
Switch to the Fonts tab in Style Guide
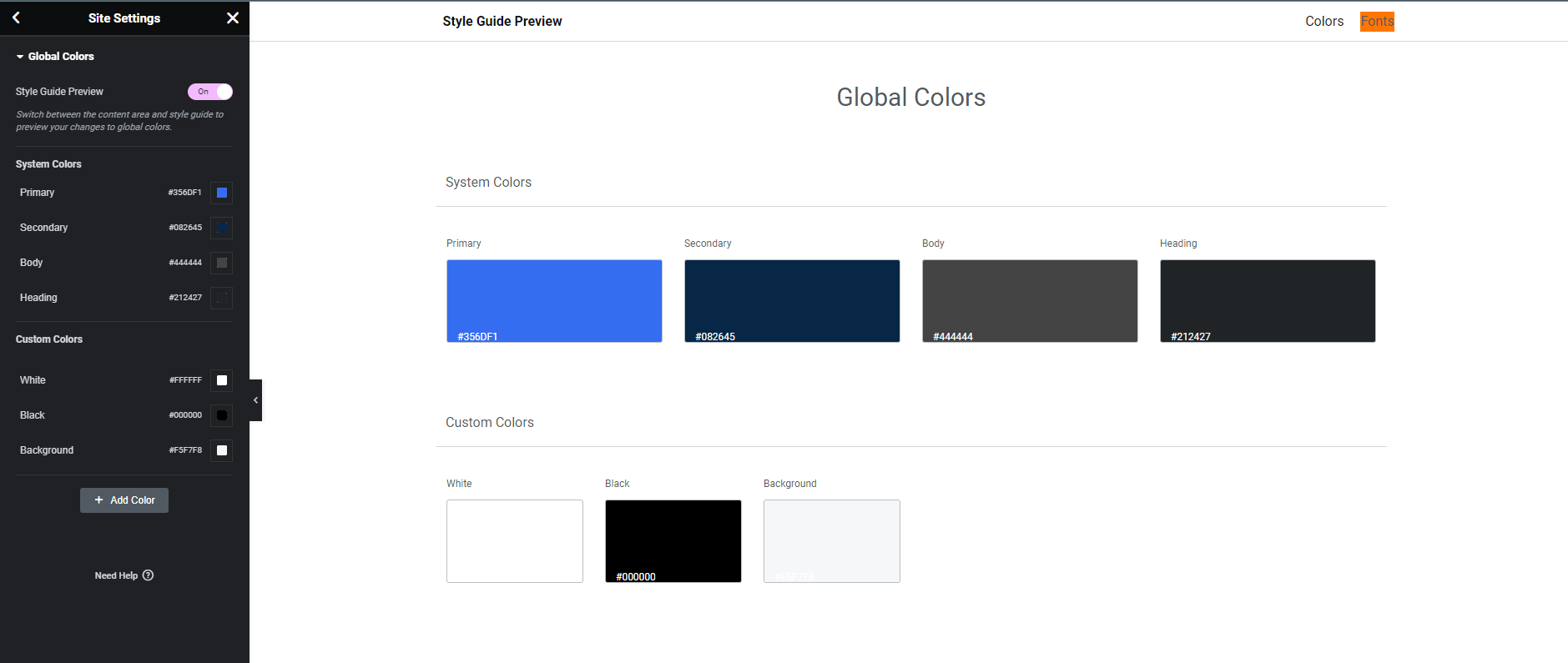point(1377,22)
